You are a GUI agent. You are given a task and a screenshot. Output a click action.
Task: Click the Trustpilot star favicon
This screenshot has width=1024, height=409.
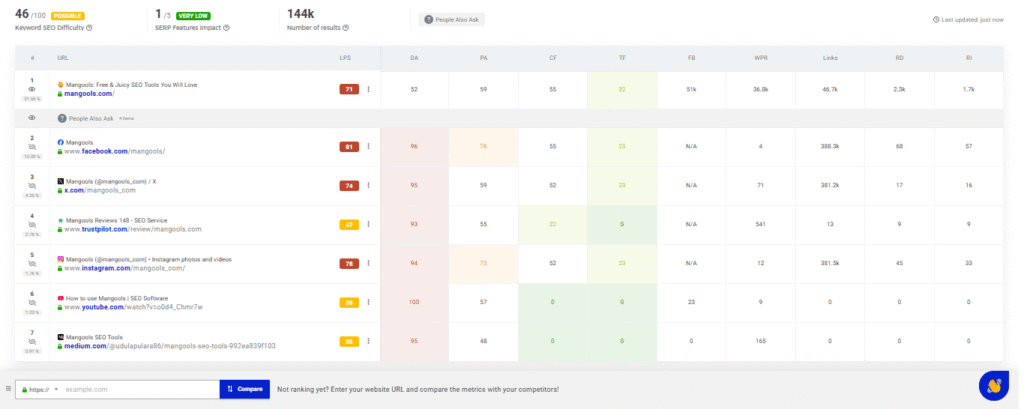[x=60, y=220]
